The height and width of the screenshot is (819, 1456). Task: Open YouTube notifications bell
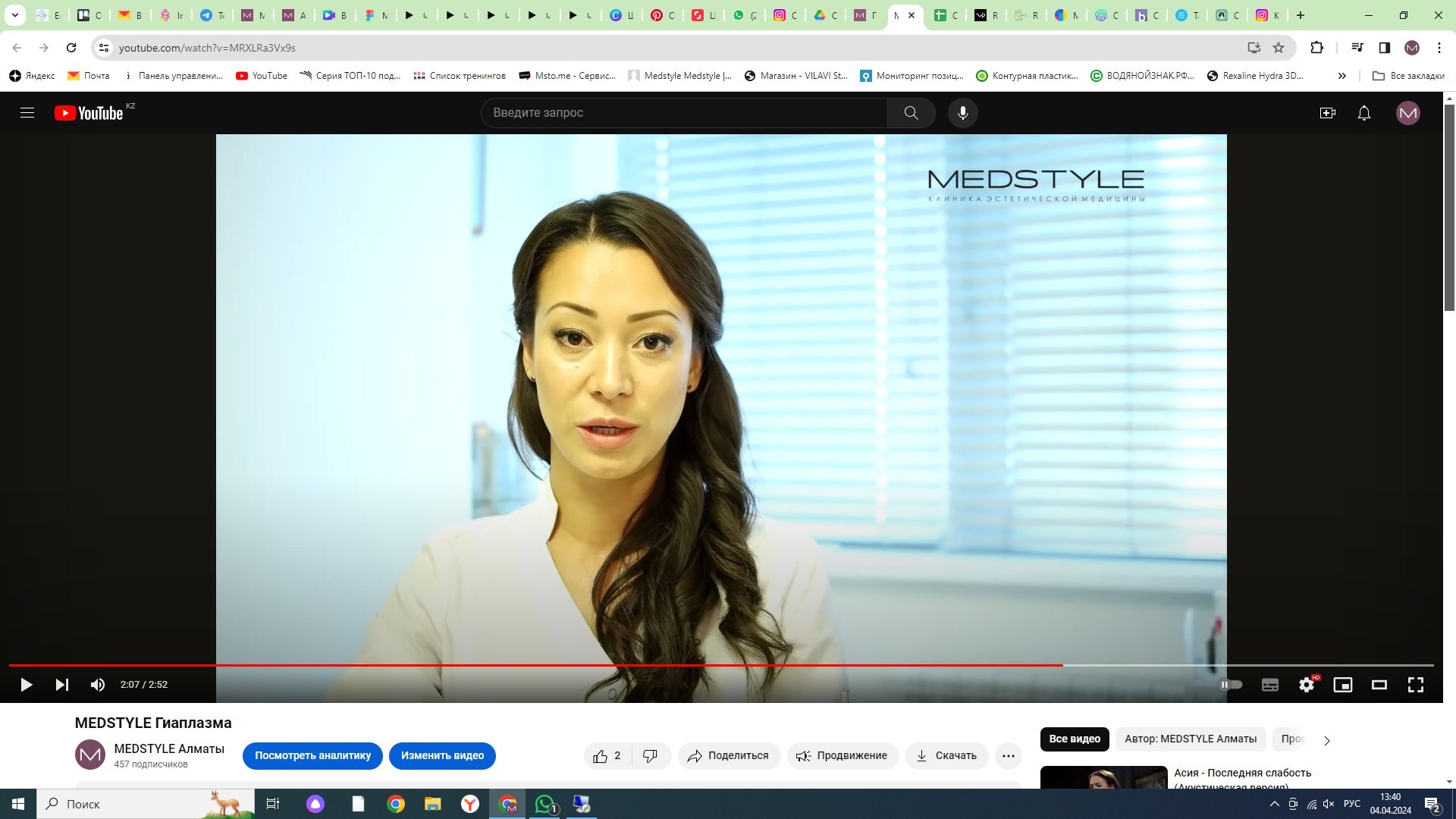(x=1363, y=113)
